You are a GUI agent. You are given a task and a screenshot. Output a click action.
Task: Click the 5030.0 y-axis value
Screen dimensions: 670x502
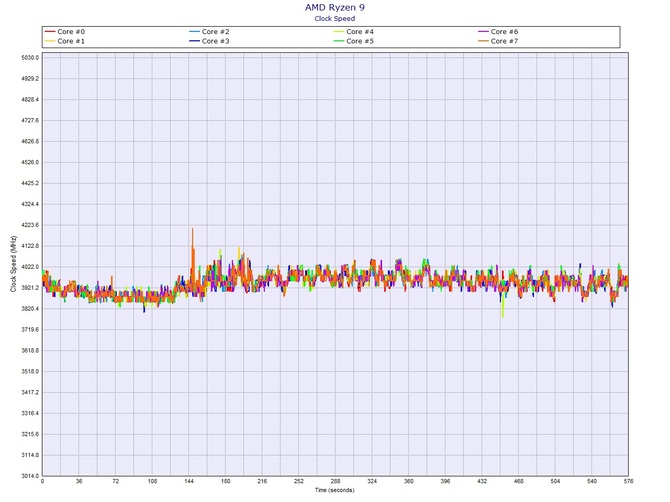[30, 58]
